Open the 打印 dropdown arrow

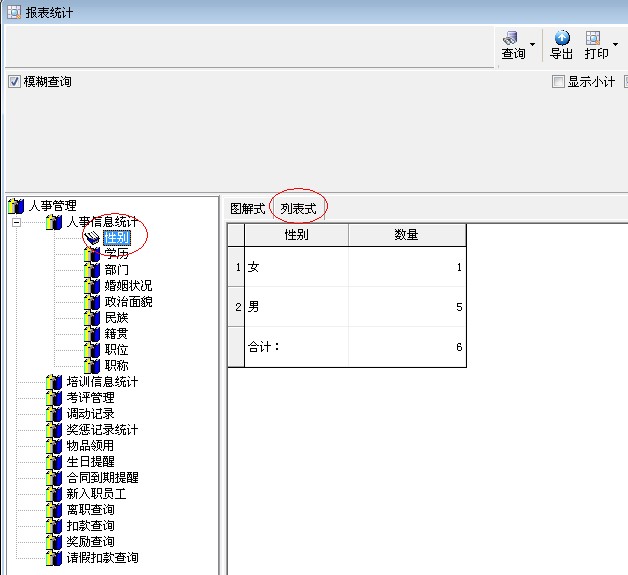(x=615, y=44)
